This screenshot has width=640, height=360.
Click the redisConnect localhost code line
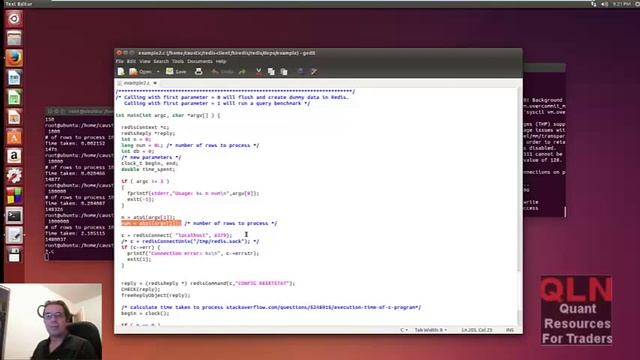tap(177, 236)
